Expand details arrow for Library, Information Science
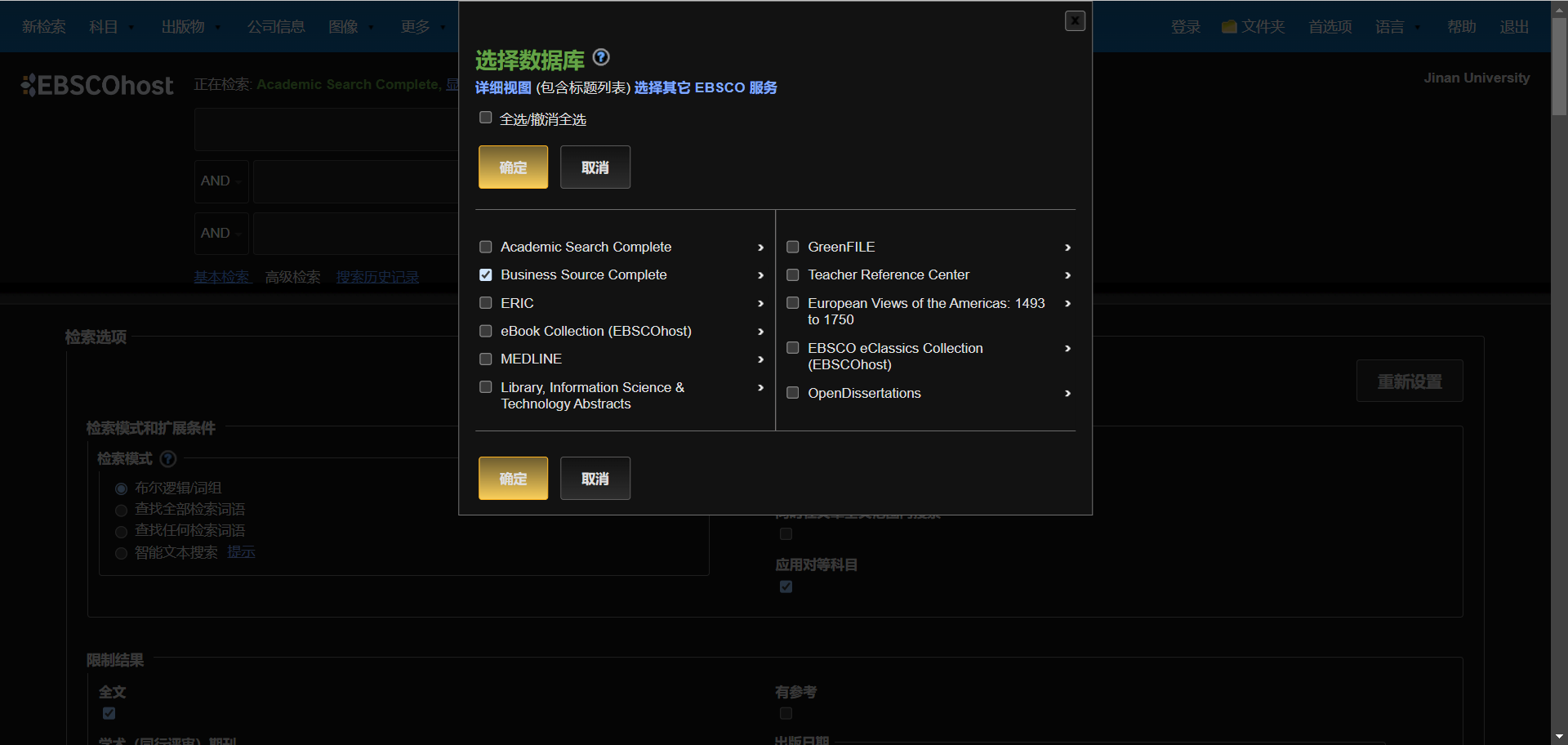 coord(760,388)
